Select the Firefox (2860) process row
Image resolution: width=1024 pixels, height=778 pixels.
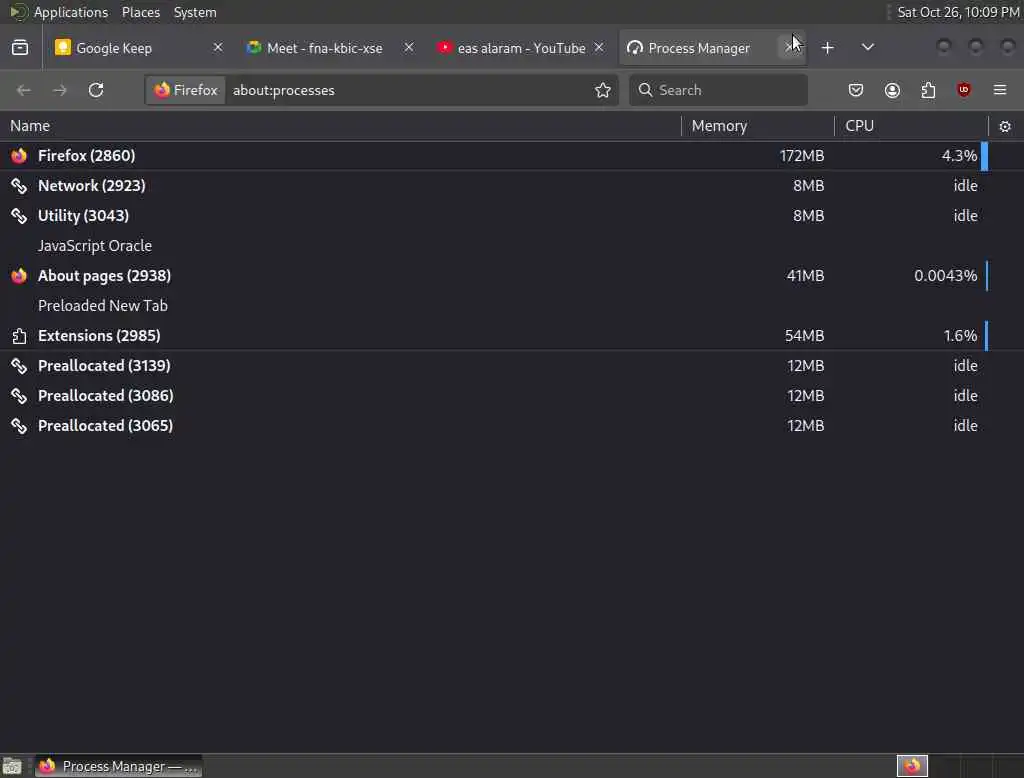point(512,155)
